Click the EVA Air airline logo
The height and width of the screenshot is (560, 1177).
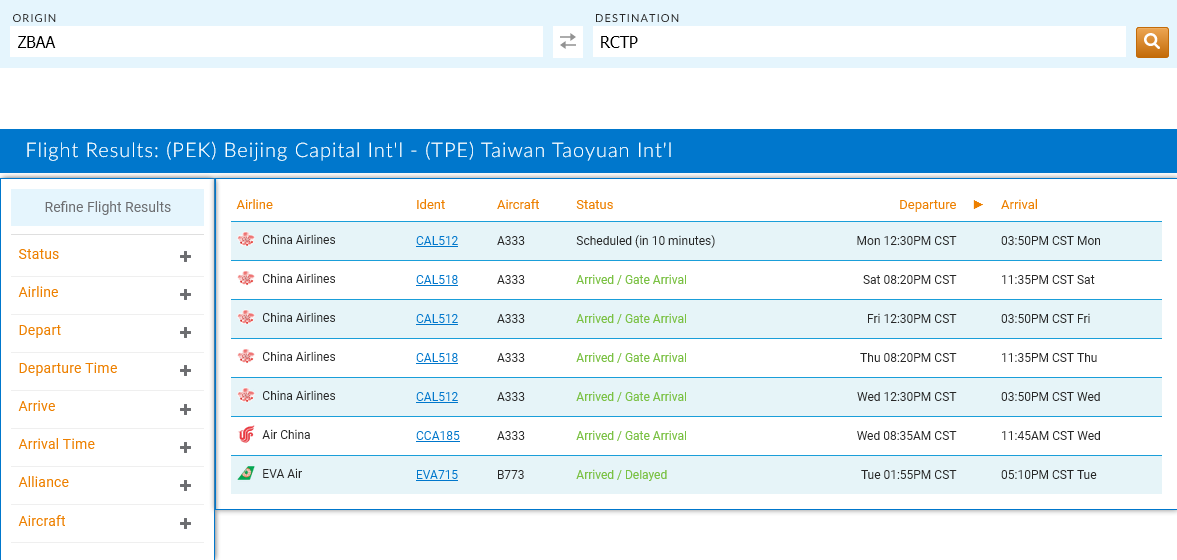tap(247, 474)
